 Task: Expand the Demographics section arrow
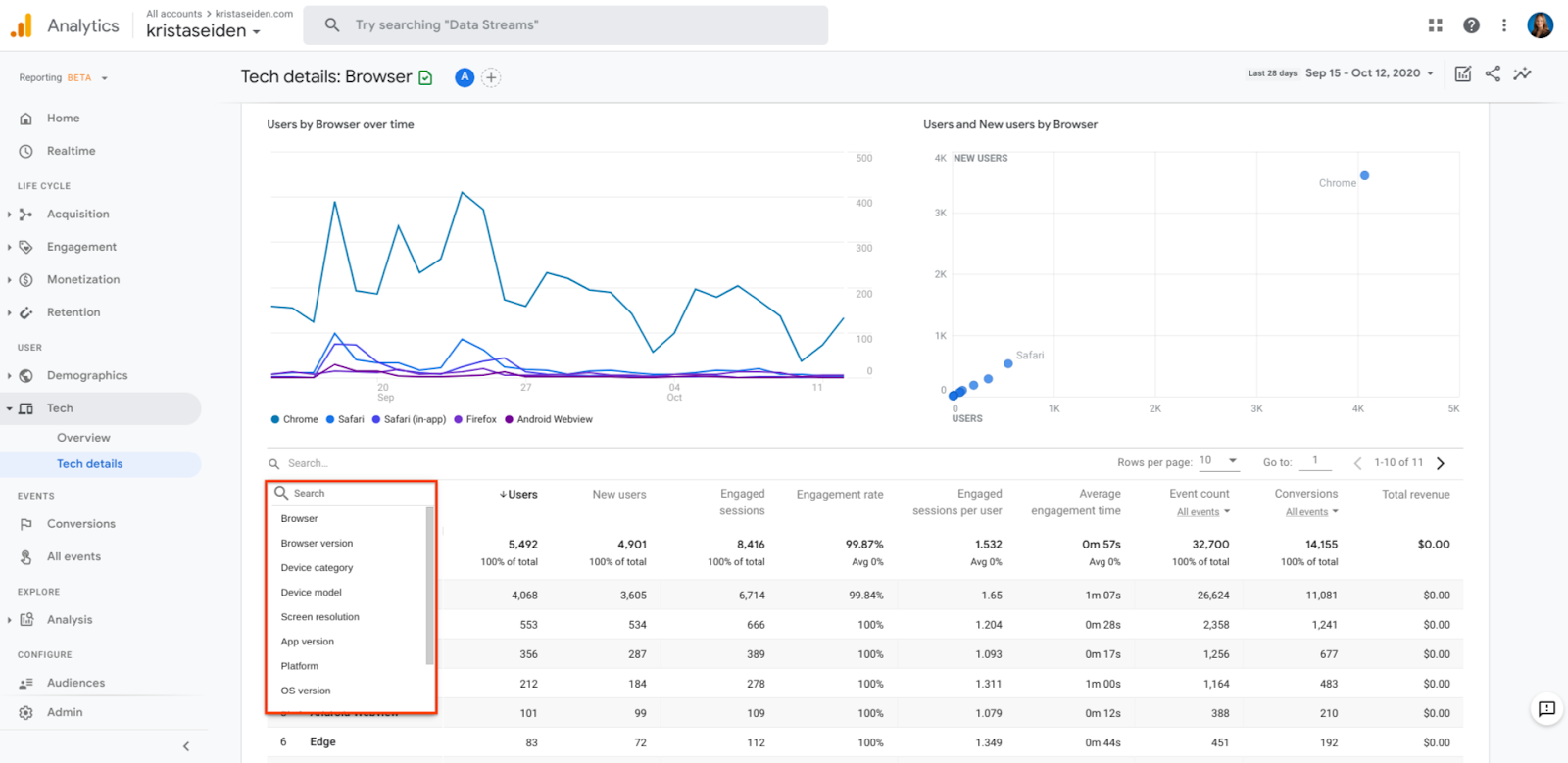[9, 376]
